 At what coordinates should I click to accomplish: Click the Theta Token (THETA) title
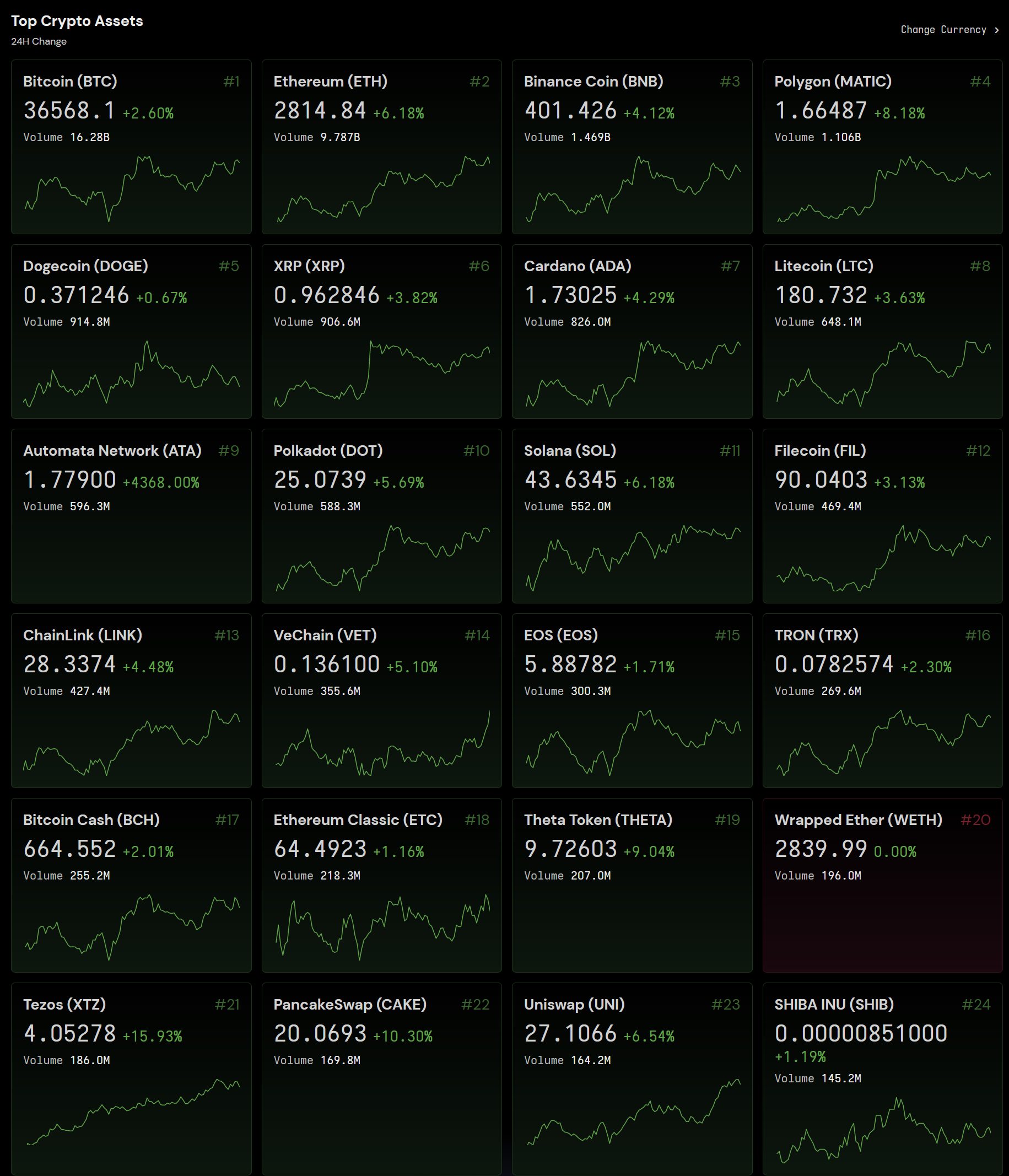597,819
